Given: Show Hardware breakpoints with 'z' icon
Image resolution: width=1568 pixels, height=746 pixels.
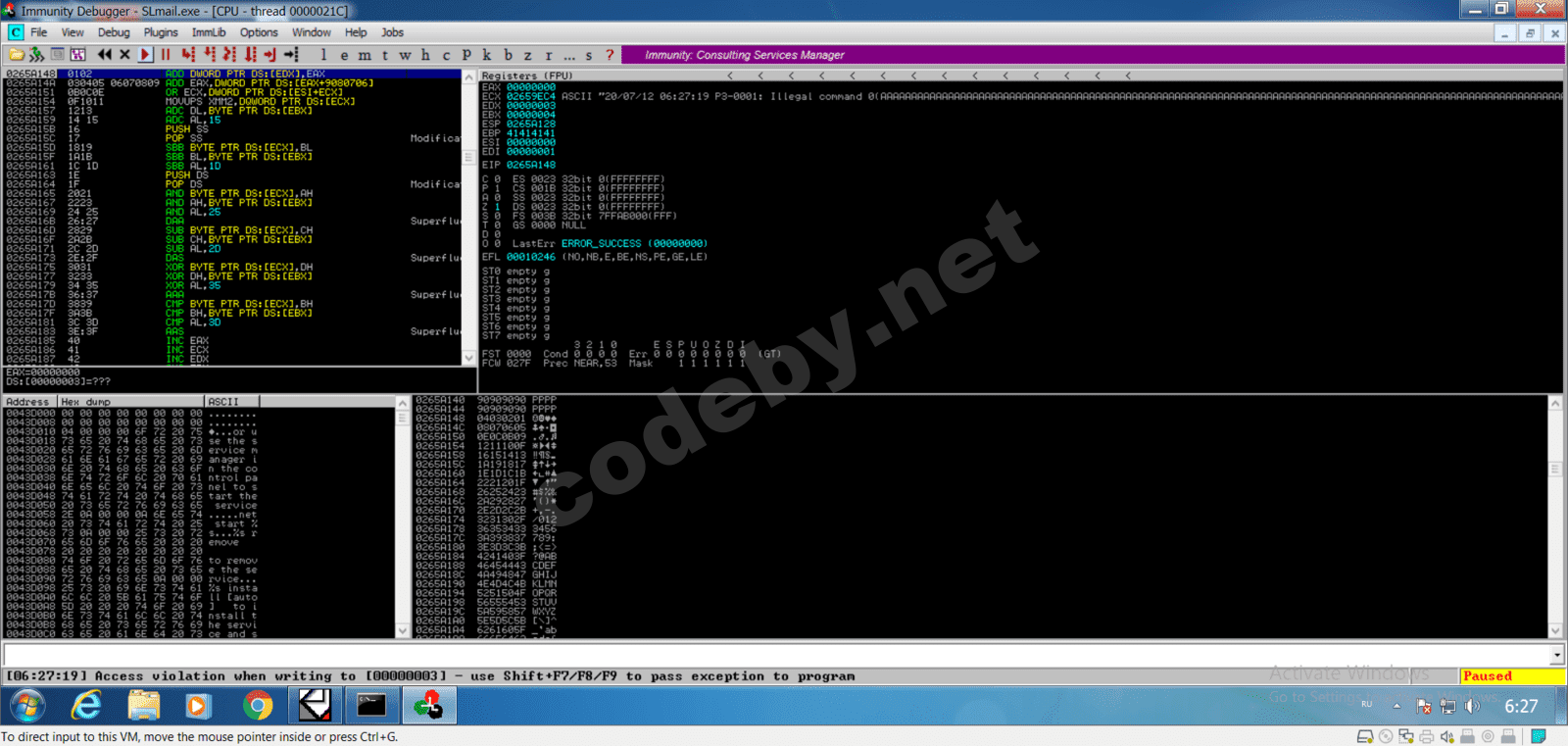Looking at the screenshot, I should (x=527, y=55).
